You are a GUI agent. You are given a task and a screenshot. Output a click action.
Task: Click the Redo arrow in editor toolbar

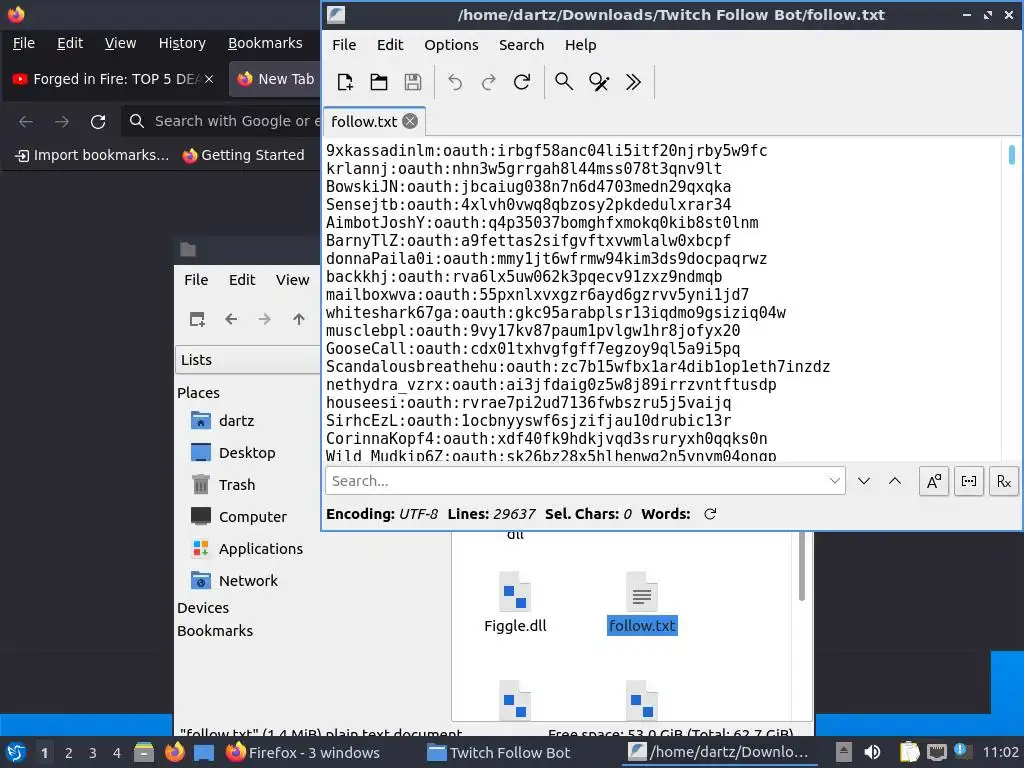488,82
